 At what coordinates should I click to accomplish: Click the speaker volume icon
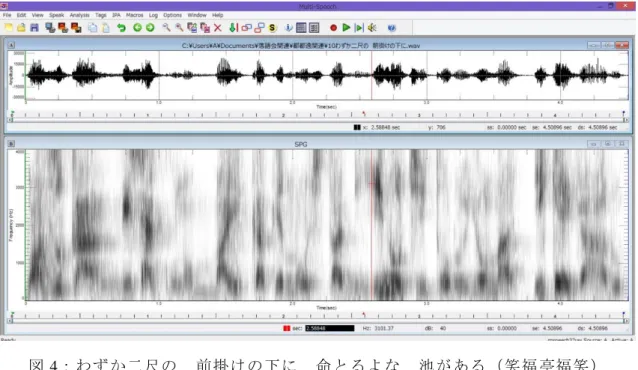tap(372, 28)
